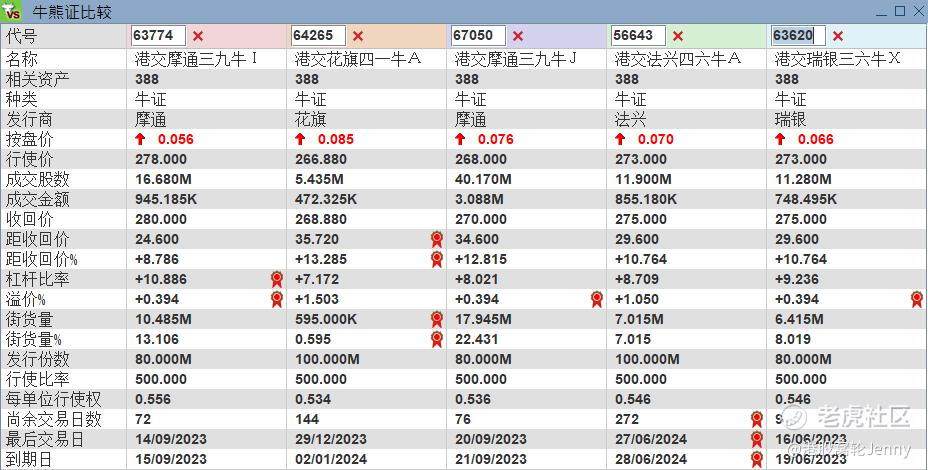Click the badge beside 63620 premium +0.394
Viewport: 928px width, 470px height.
(x=917, y=299)
